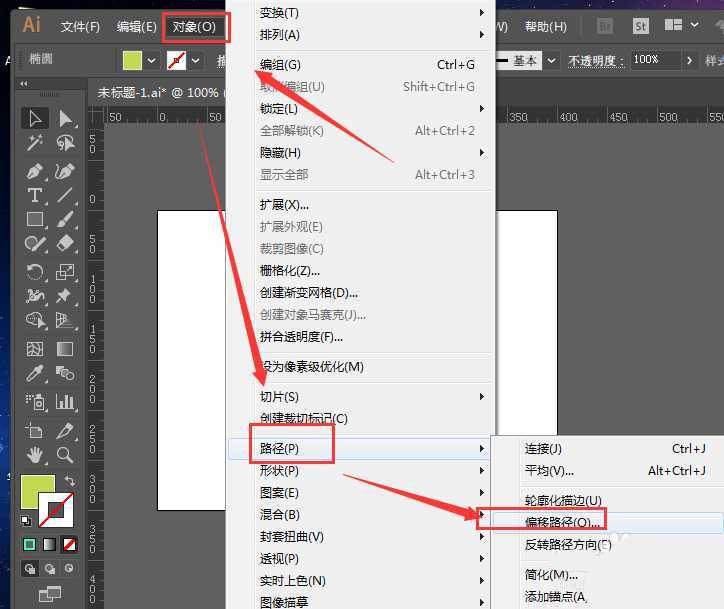Switch paint mode to Gradient

click(49, 545)
